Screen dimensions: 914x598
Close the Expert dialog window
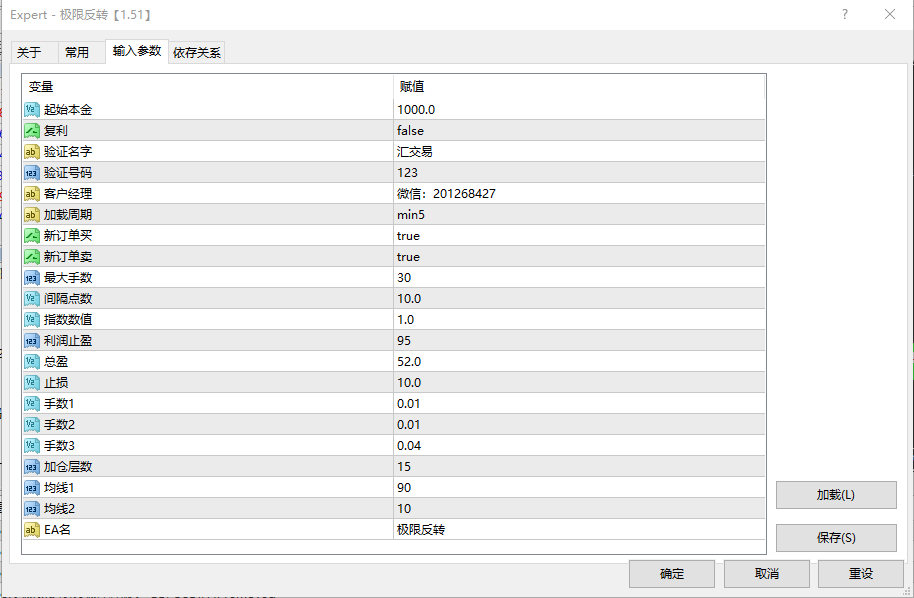[x=890, y=15]
